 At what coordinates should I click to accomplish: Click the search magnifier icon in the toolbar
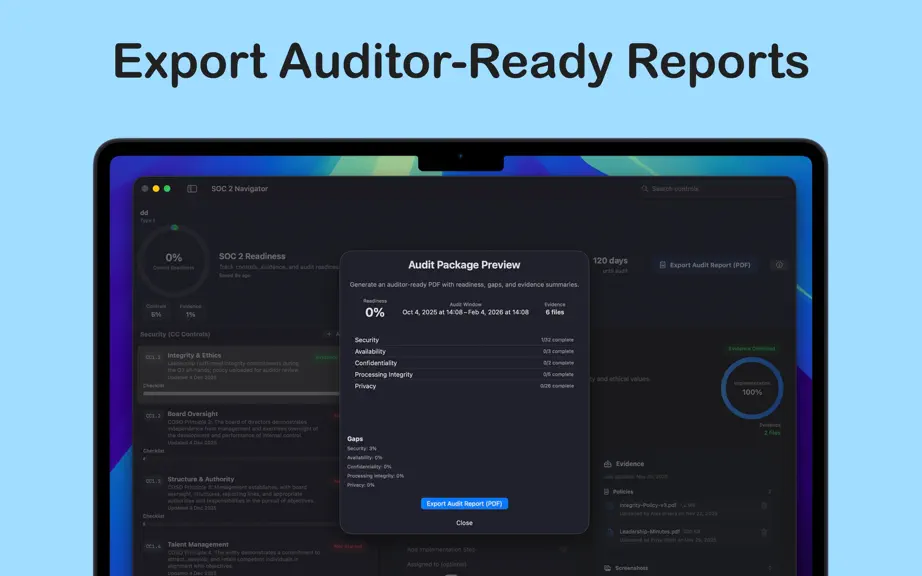(x=644, y=189)
